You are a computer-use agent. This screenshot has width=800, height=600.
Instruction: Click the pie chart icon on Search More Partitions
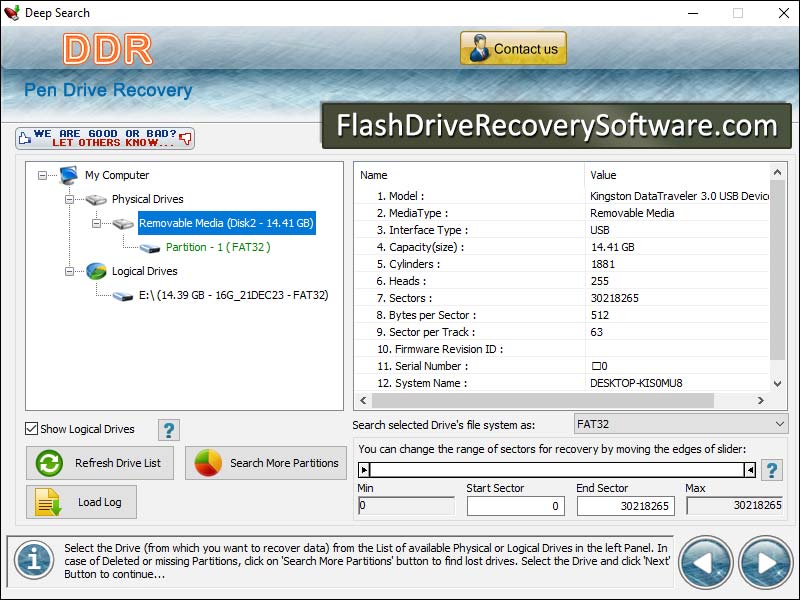click(x=208, y=463)
